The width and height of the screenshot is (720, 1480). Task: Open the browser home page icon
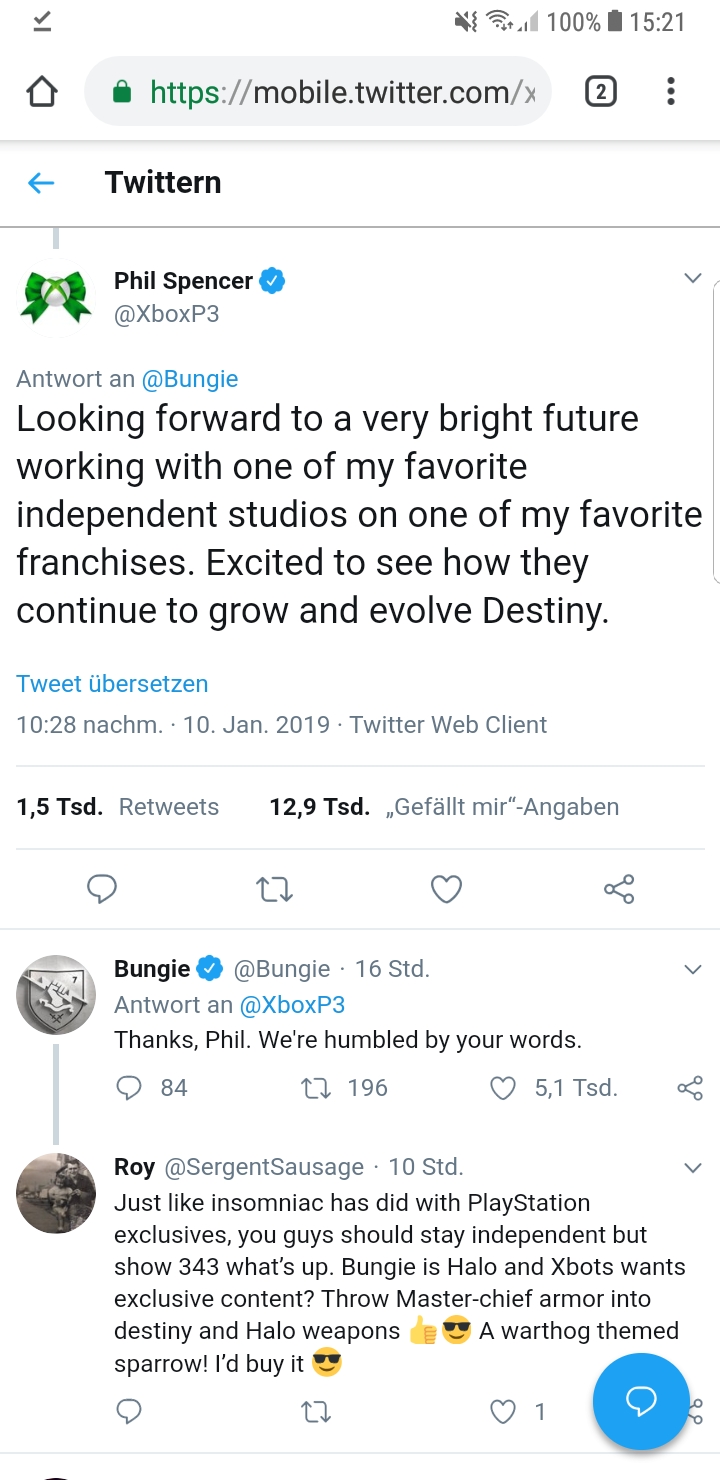click(41, 93)
